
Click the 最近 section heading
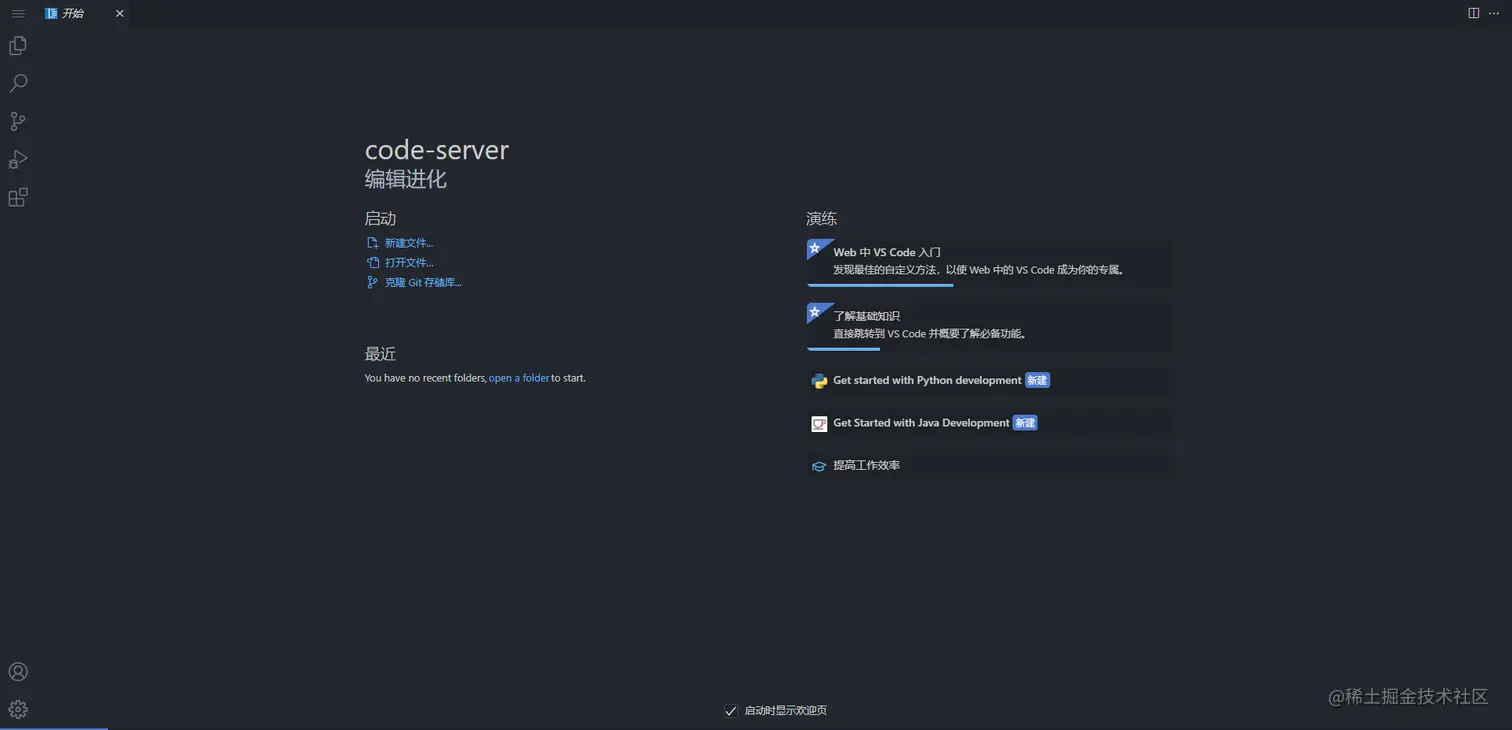coord(380,354)
